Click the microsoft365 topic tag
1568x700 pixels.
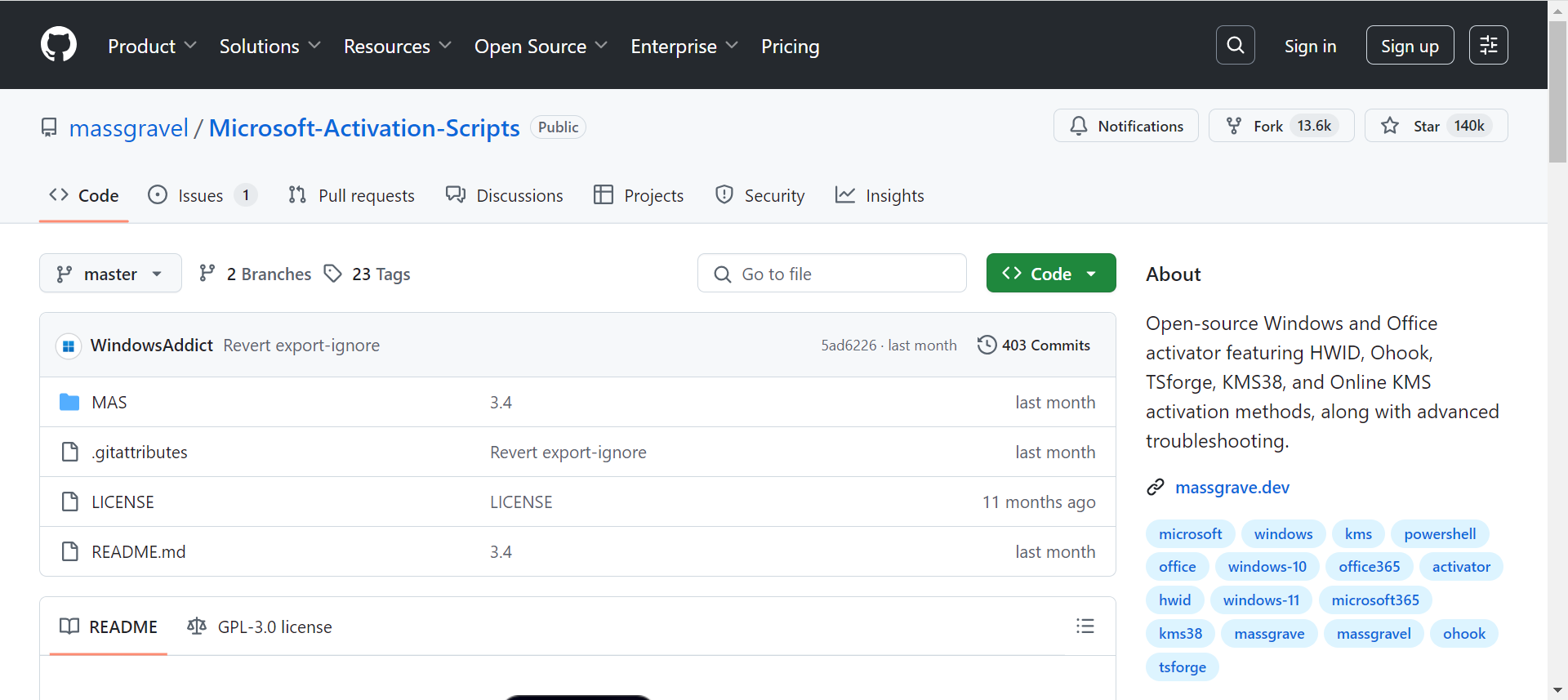click(x=1375, y=600)
